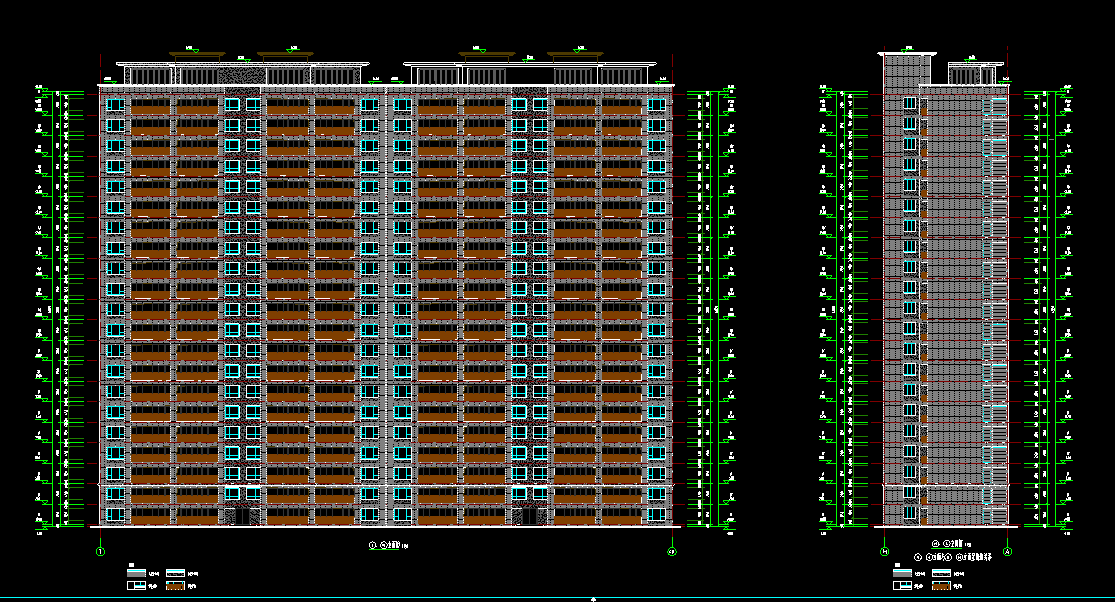Screen dimensions: 1115x602
Task: Click the small marker on bottom cyan border line
Action: tap(594, 599)
